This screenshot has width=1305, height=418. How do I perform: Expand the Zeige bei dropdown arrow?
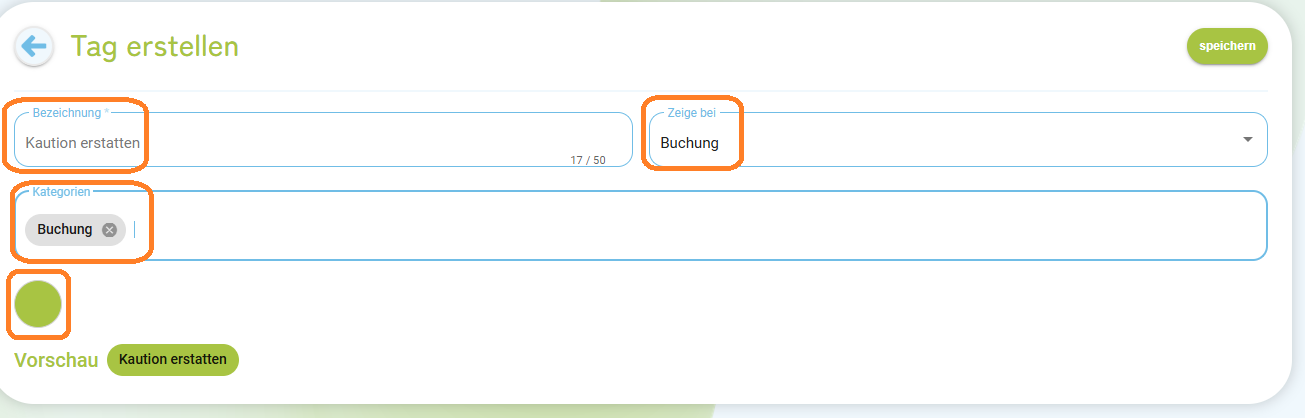pos(1247,139)
